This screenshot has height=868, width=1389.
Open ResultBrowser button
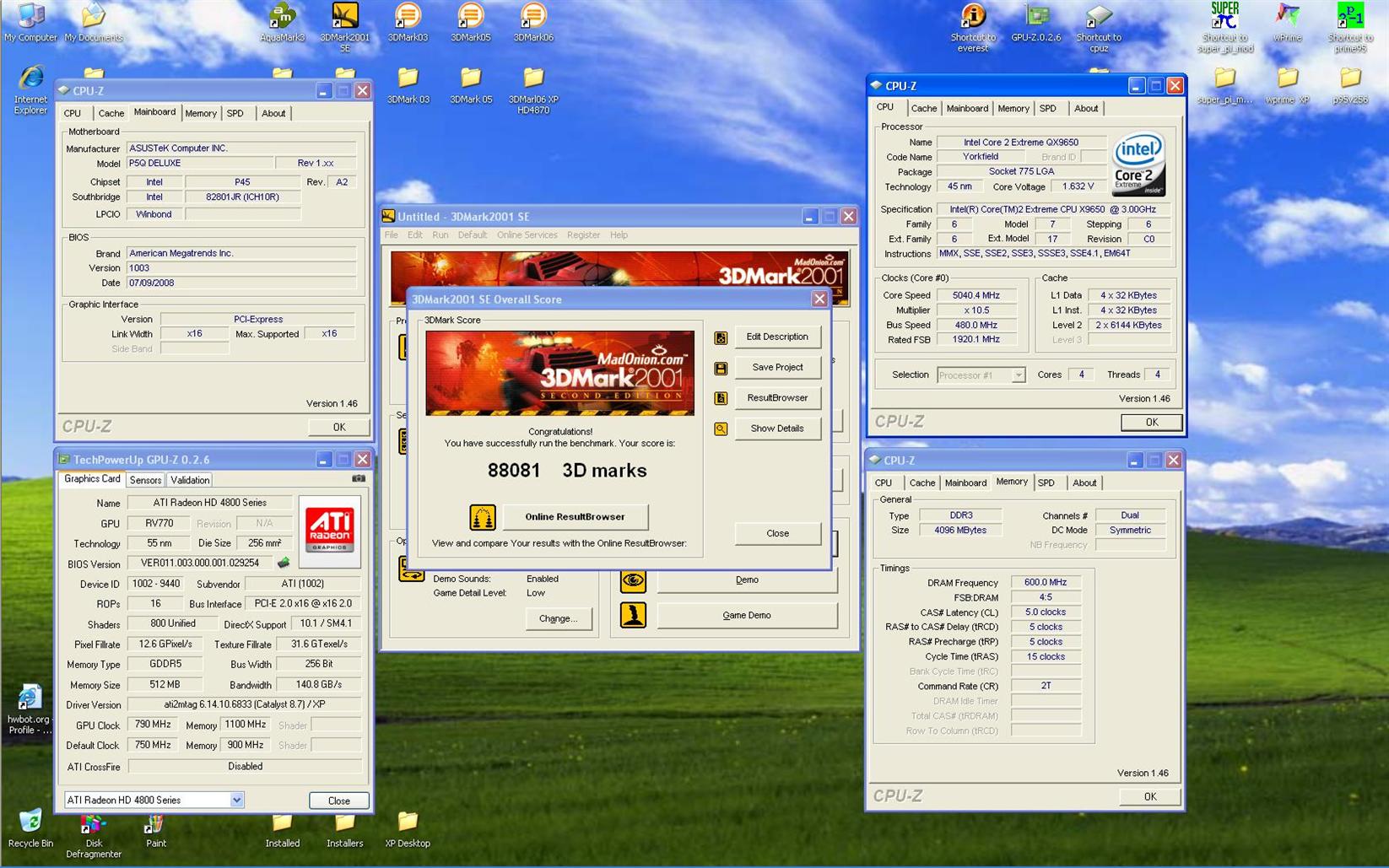pos(777,397)
